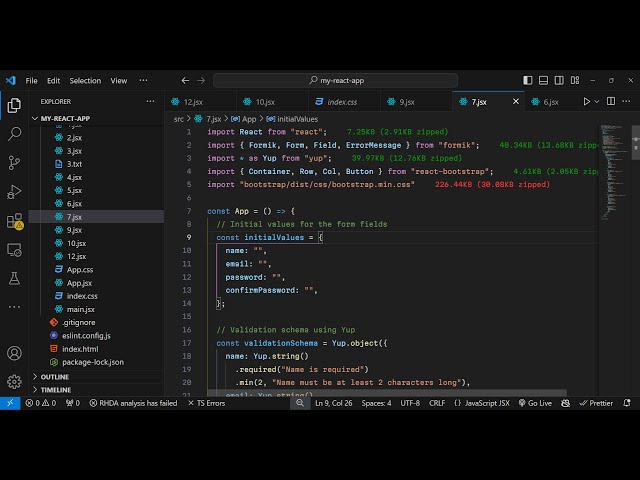Open the Search view in activity bar

coord(14,133)
